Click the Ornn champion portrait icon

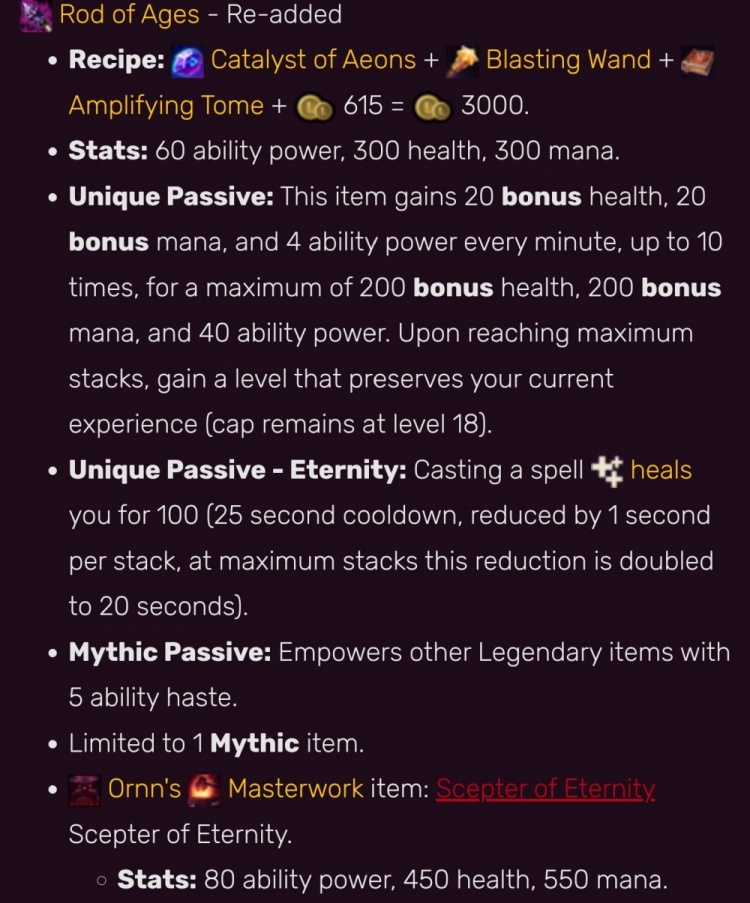point(84,790)
